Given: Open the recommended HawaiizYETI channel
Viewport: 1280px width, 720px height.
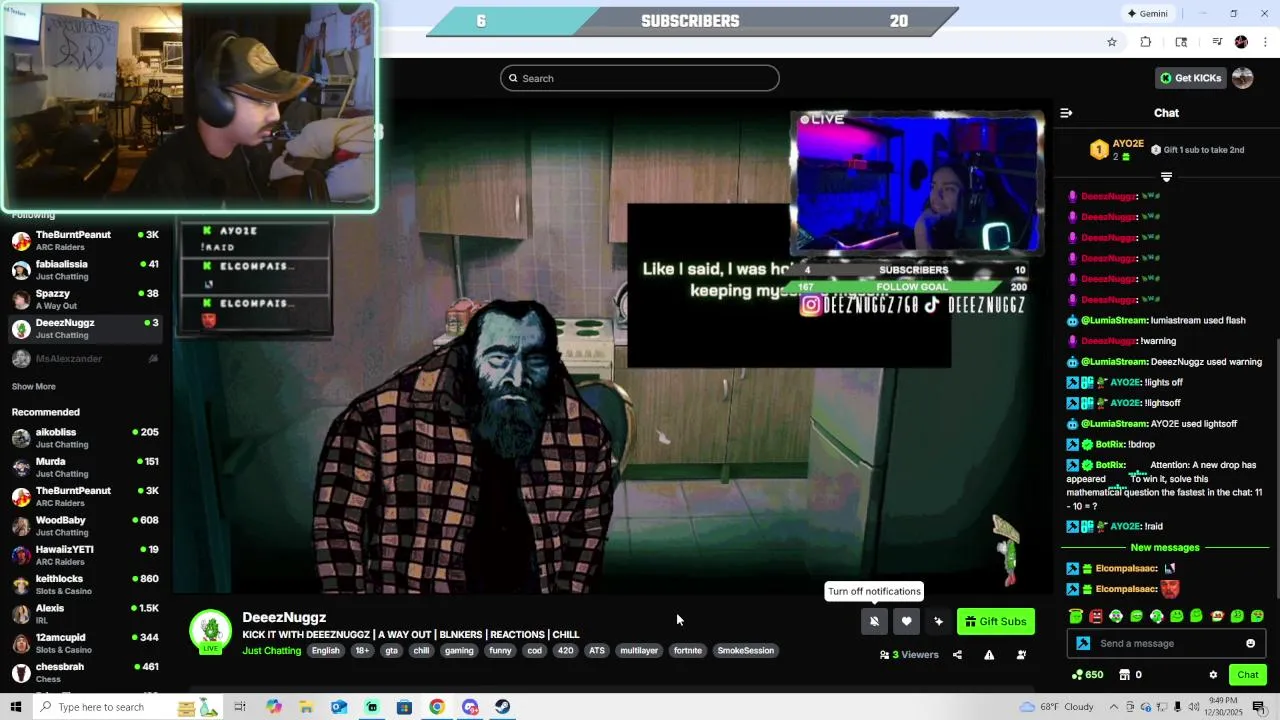Looking at the screenshot, I should click(85, 555).
